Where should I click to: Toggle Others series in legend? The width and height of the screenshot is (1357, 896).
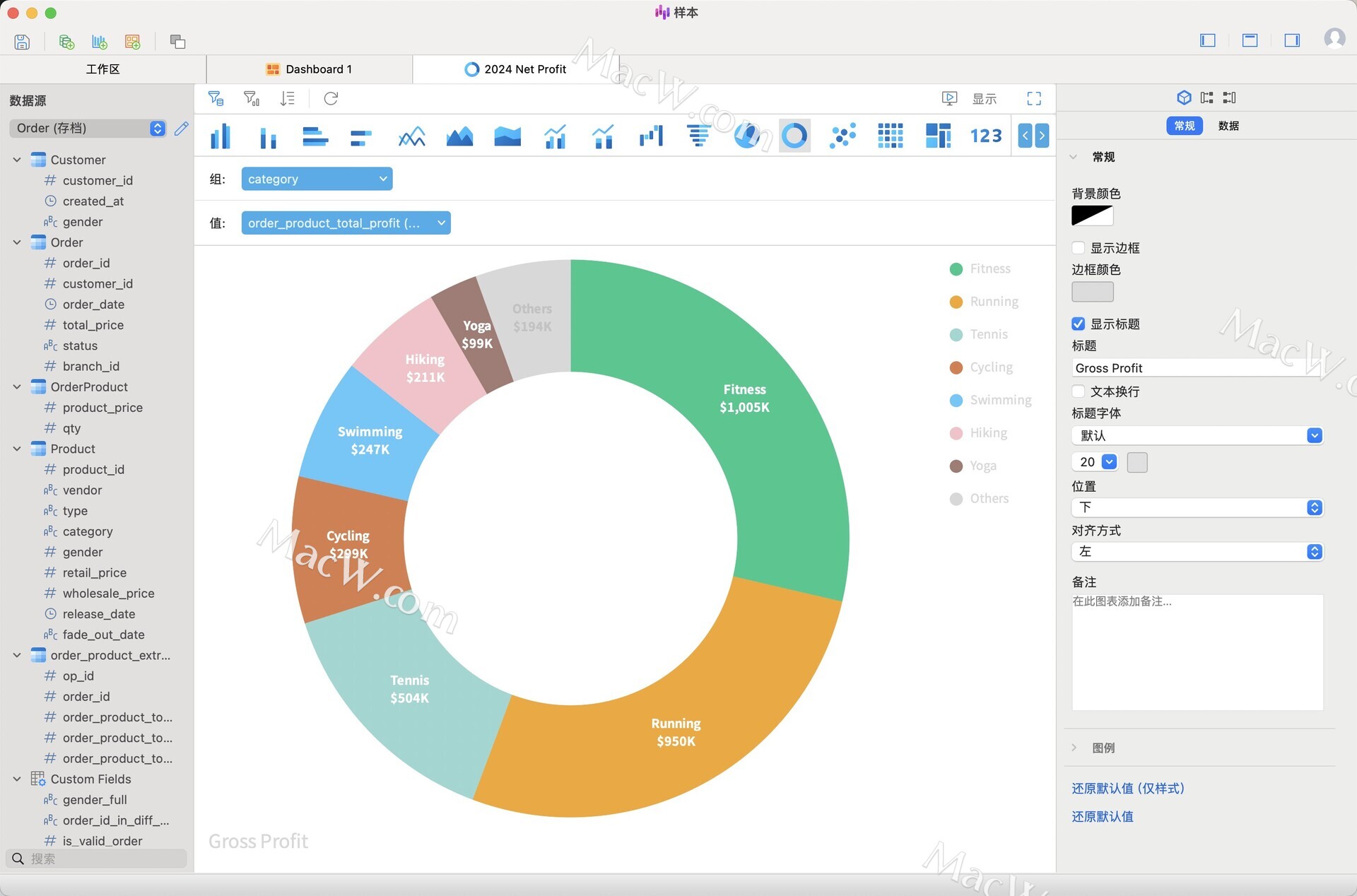pos(979,499)
